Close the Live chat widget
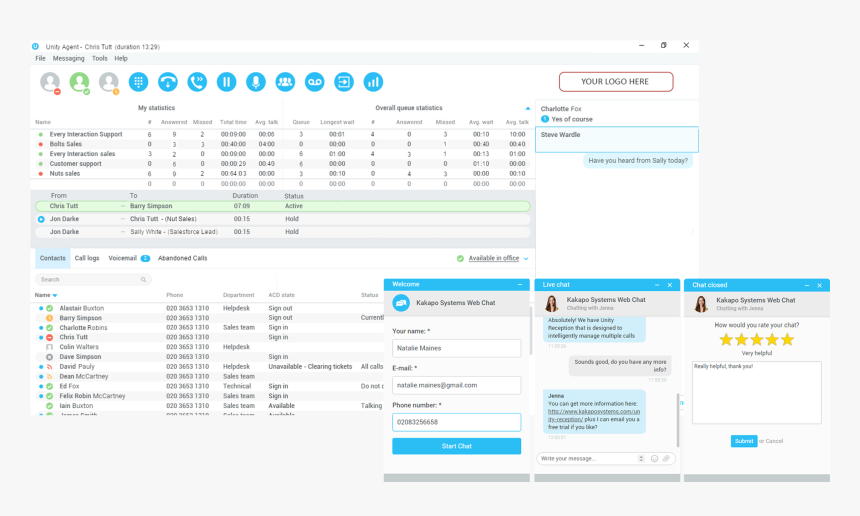The image size is (860, 516). click(x=670, y=285)
